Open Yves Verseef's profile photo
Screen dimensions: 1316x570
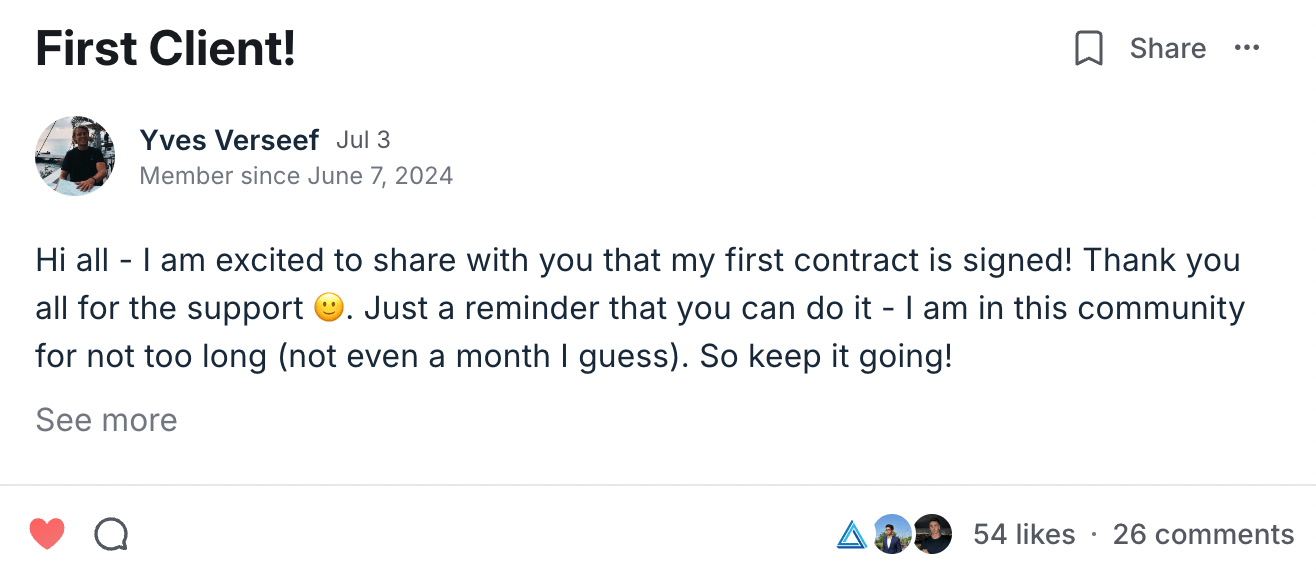point(75,155)
